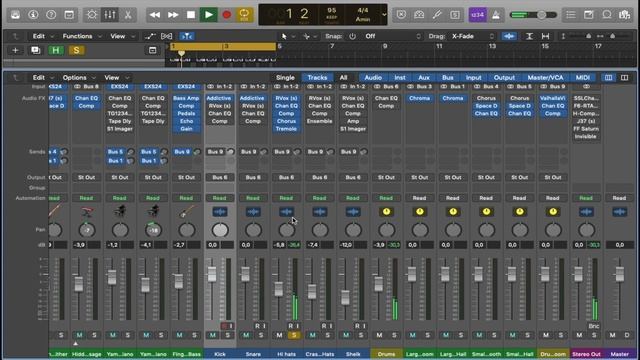Click the red Record button
This screenshot has height=360, width=640.
pyautogui.click(x=227, y=15)
